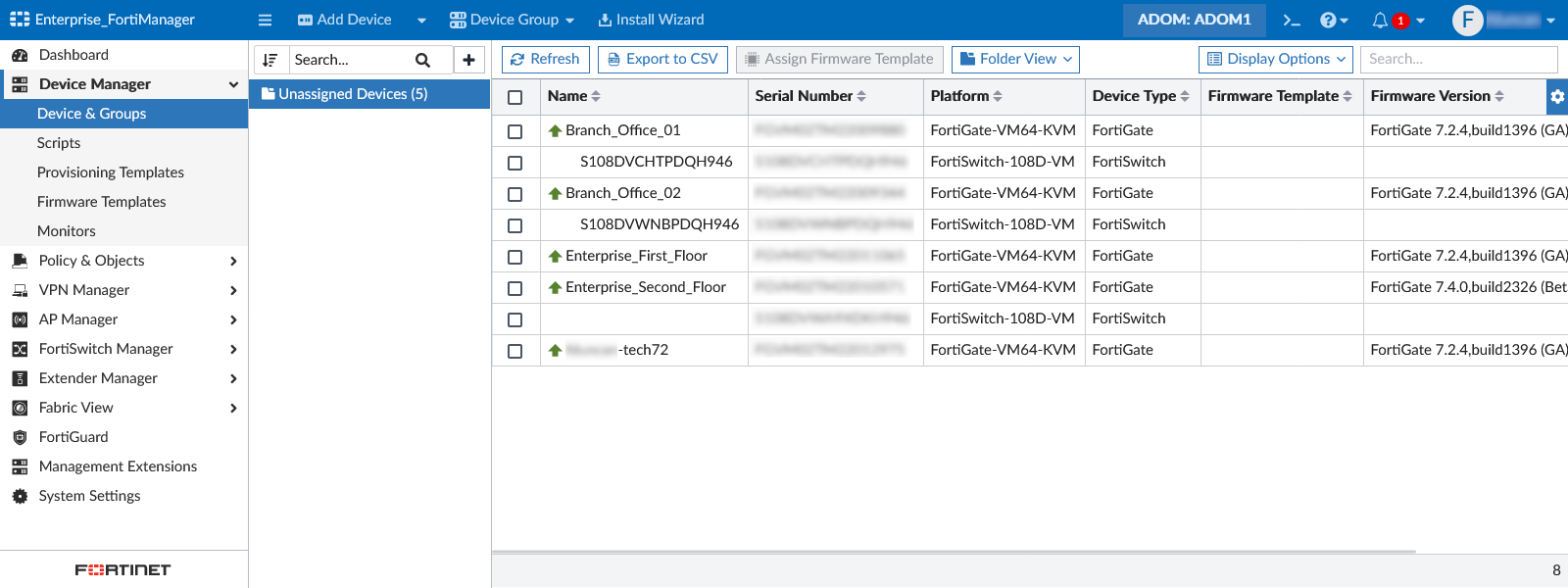Screen dimensions: 1568x588
Task: Click the plus icon beside device group search
Action: tap(468, 60)
